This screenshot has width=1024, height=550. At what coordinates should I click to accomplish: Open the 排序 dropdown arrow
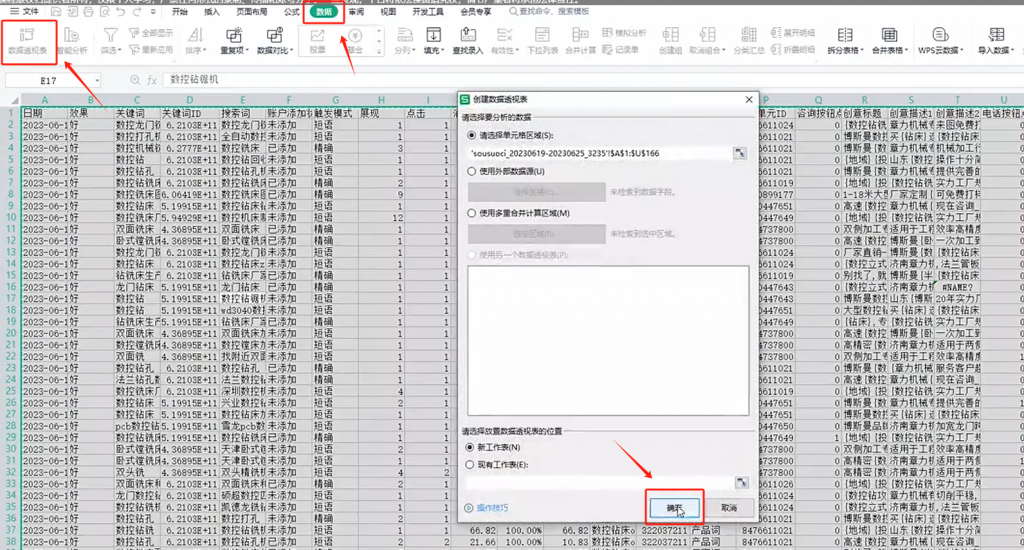pyautogui.click(x=204, y=50)
